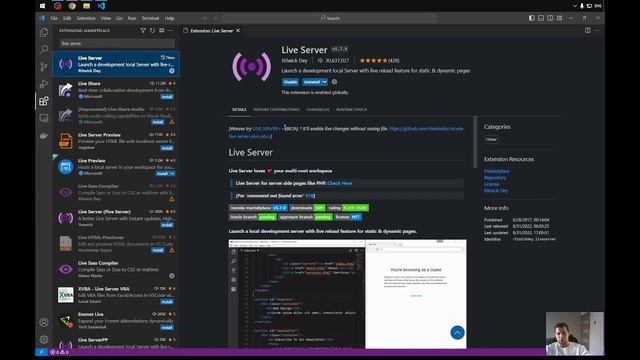Expand the Uninstall button dropdown arrow
Viewport: 640px width, 360px height.
point(324,82)
